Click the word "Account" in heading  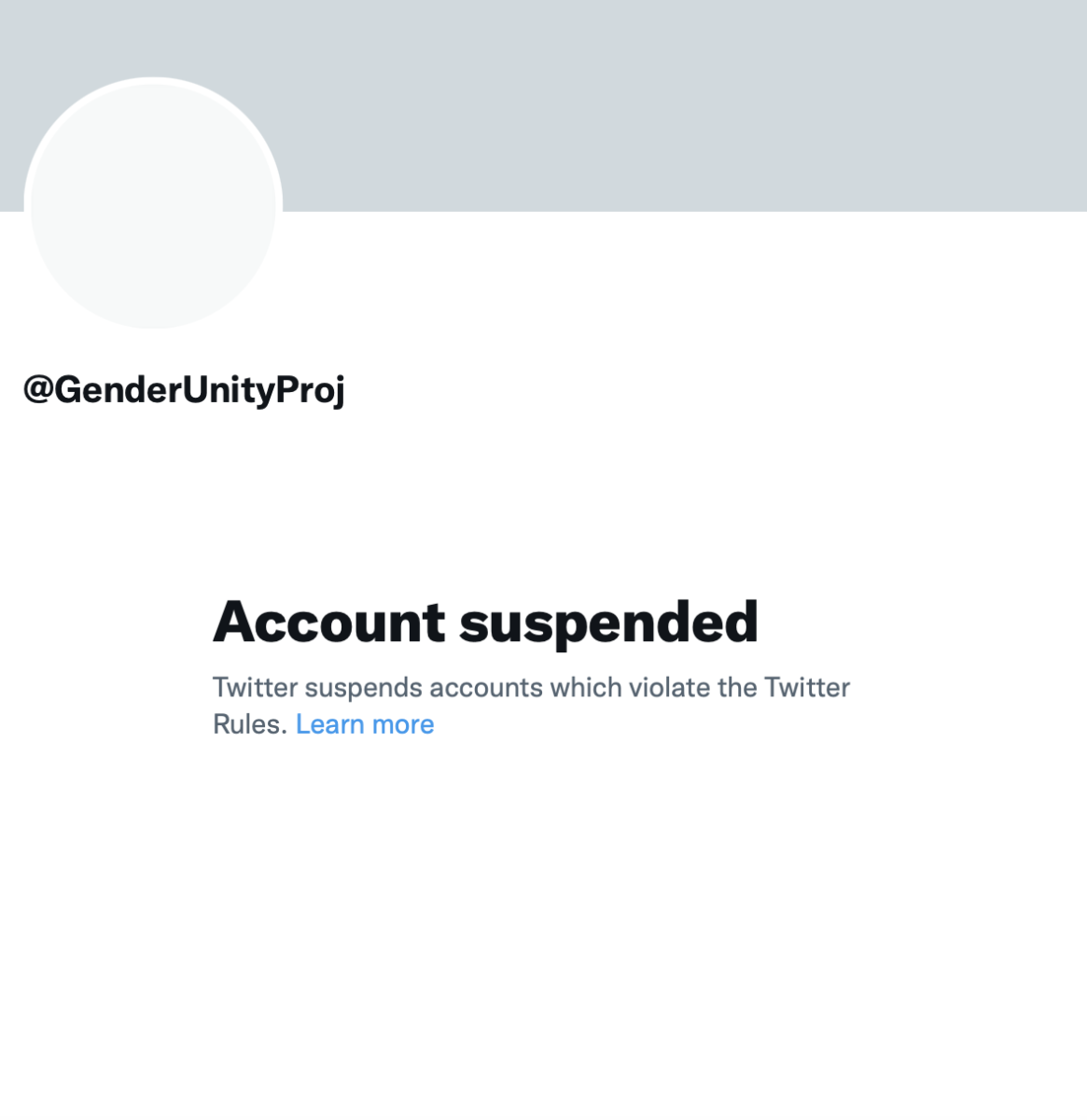[329, 622]
